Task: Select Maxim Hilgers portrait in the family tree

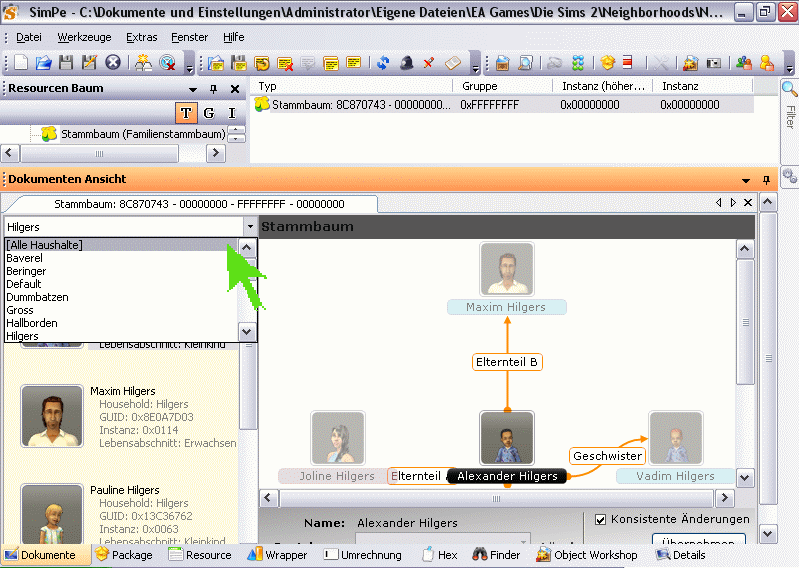Action: pos(506,269)
